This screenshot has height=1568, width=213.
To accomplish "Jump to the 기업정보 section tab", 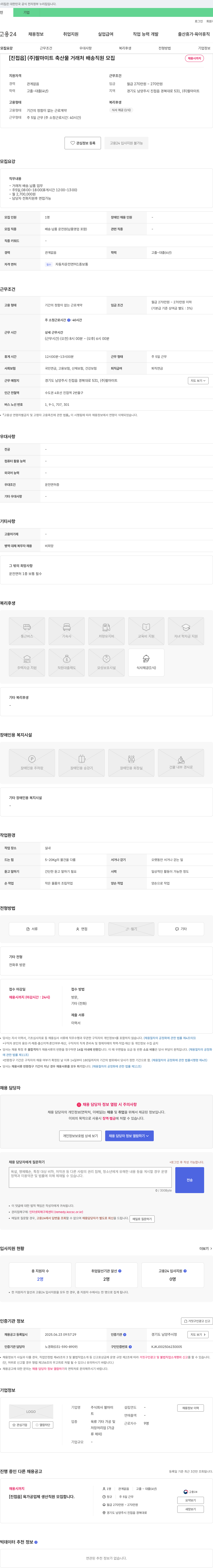I will (204, 48).
